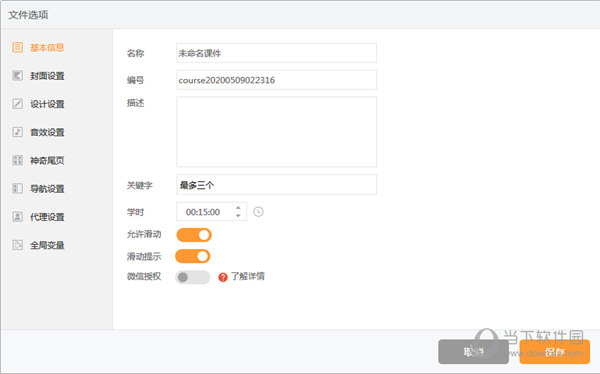Click the 导航设置 sidebar icon
This screenshot has width=600, height=374.
pos(17,188)
